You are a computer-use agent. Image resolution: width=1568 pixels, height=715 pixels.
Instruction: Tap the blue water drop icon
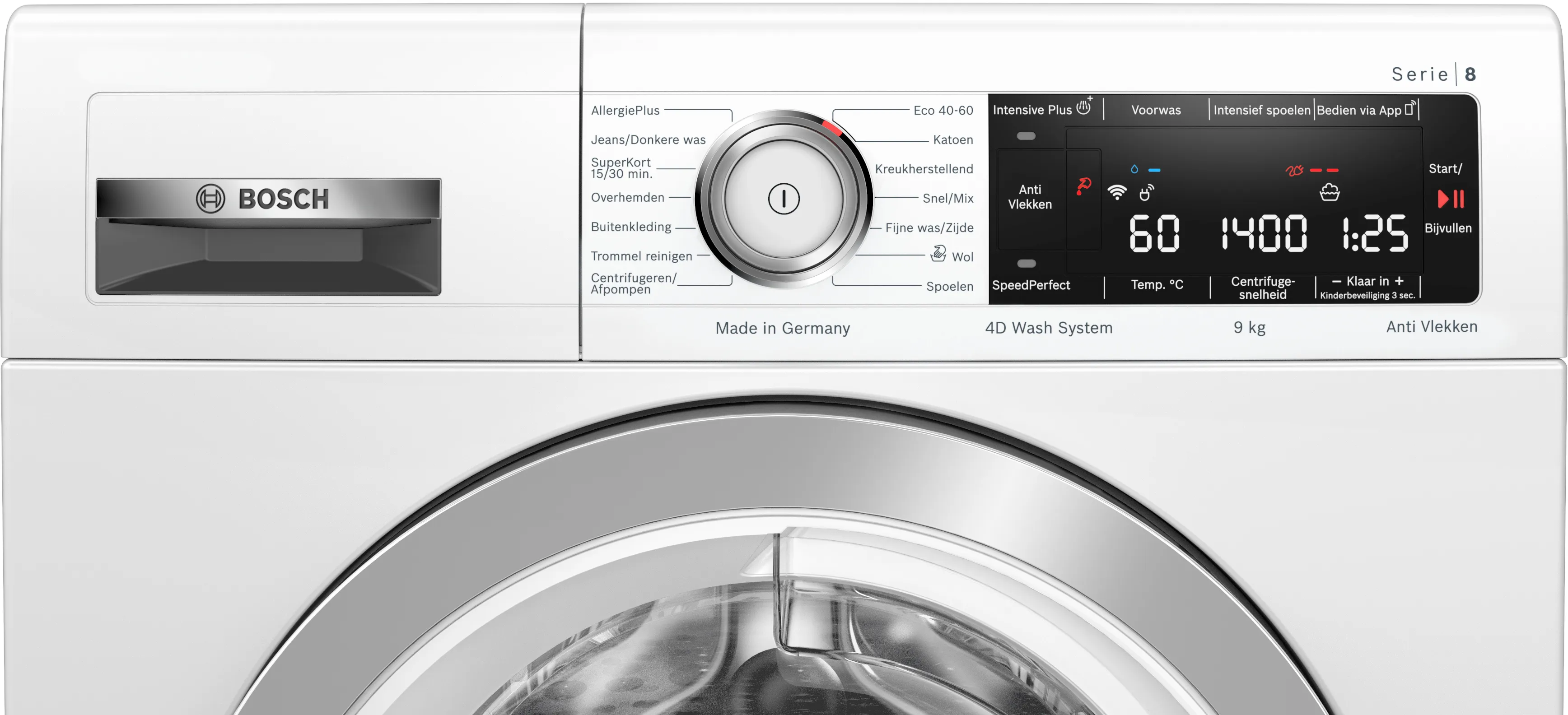1134,169
